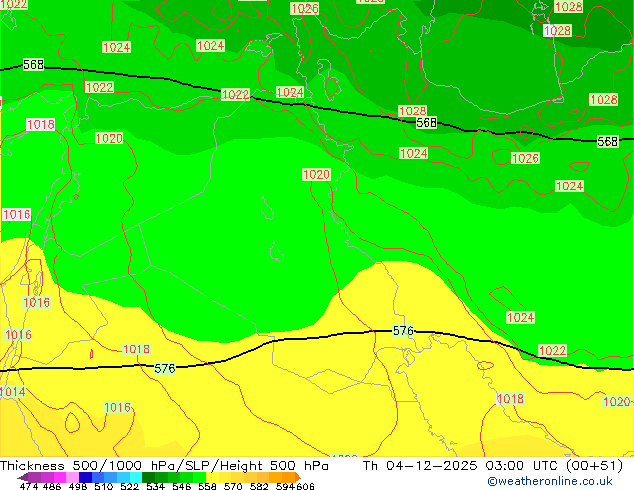Pick the brightest green legend swatch before yellow
The width and height of the screenshot is (634, 490).
pyautogui.click(x=199, y=477)
